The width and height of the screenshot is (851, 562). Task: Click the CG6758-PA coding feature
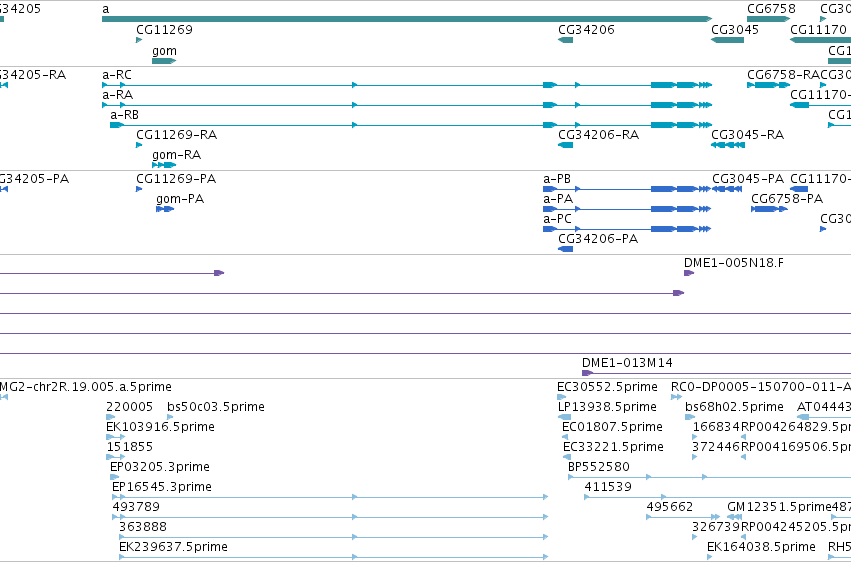point(769,209)
